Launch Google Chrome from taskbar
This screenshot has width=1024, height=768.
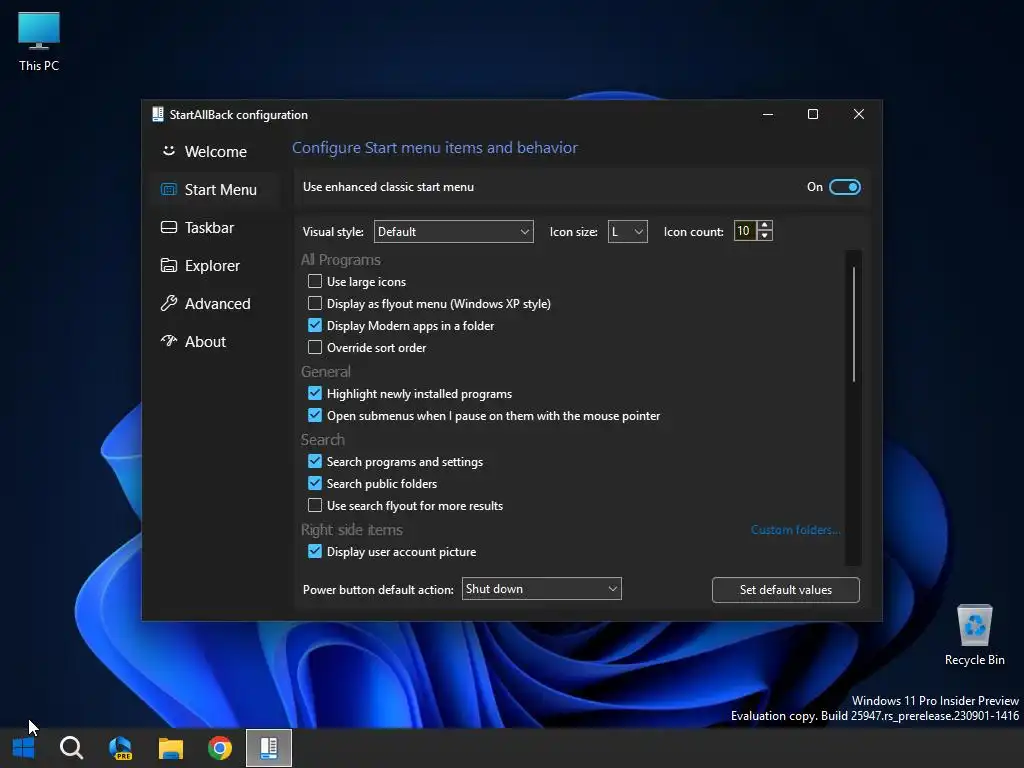[219, 748]
